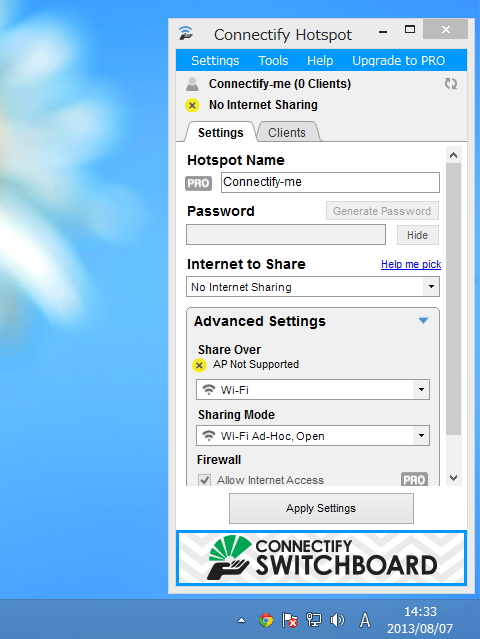The width and height of the screenshot is (480, 639).
Task: Minimize the Connectify Hotspot window
Action: pyautogui.click(x=383, y=32)
